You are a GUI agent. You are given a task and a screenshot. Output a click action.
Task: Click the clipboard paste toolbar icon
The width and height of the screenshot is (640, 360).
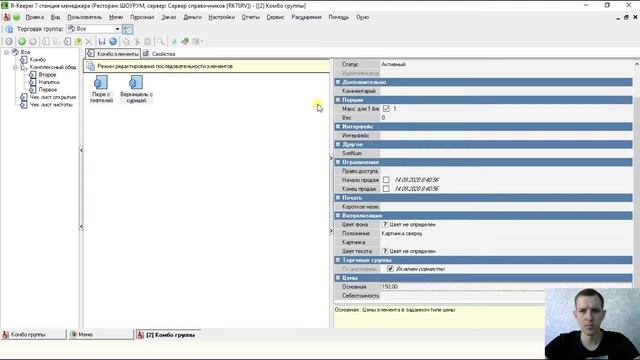148,41
